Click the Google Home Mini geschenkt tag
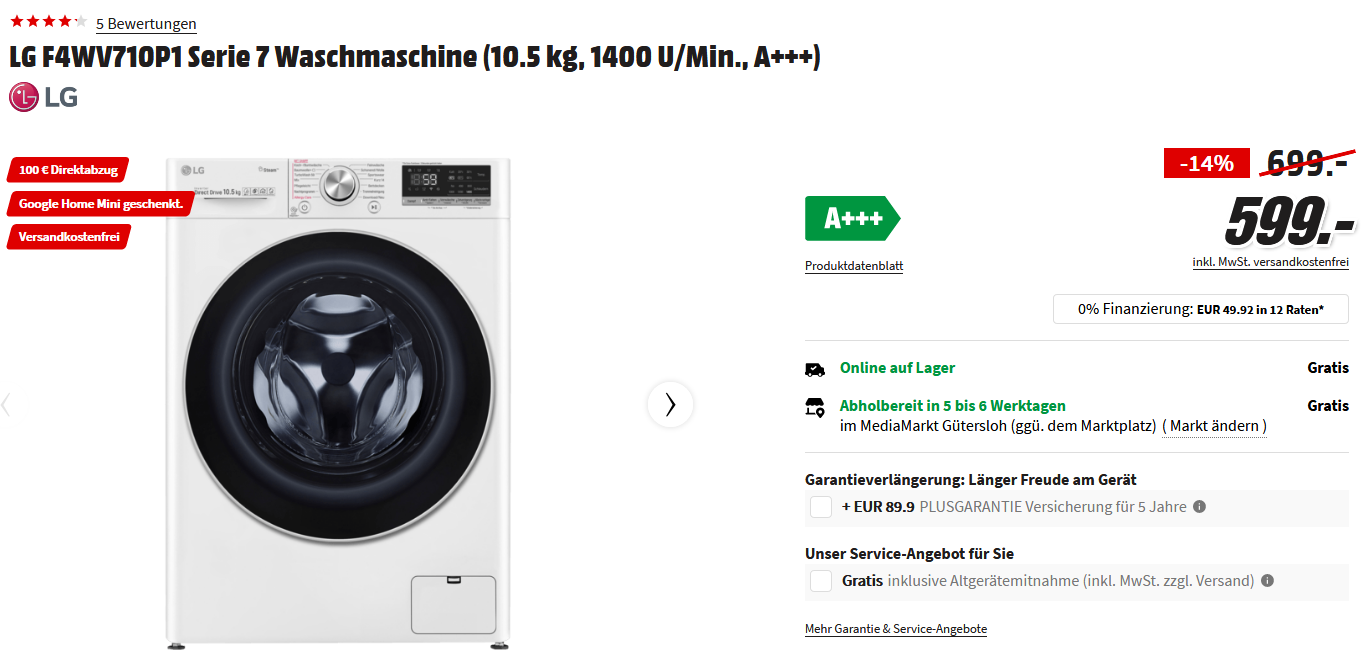This screenshot has height=650, width=1363. click(x=100, y=204)
